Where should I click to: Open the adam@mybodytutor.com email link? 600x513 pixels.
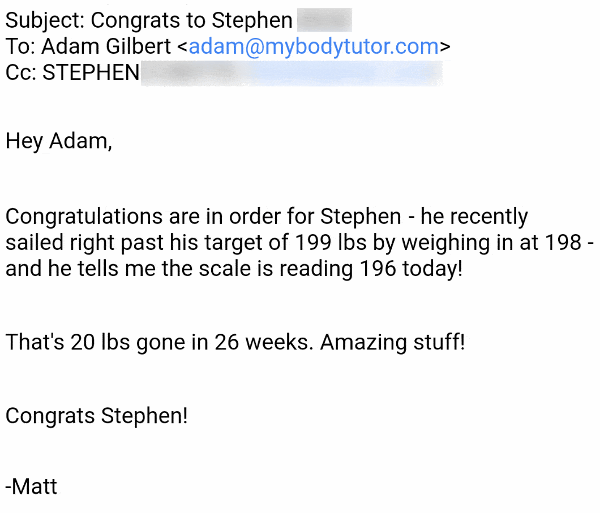click(314, 46)
